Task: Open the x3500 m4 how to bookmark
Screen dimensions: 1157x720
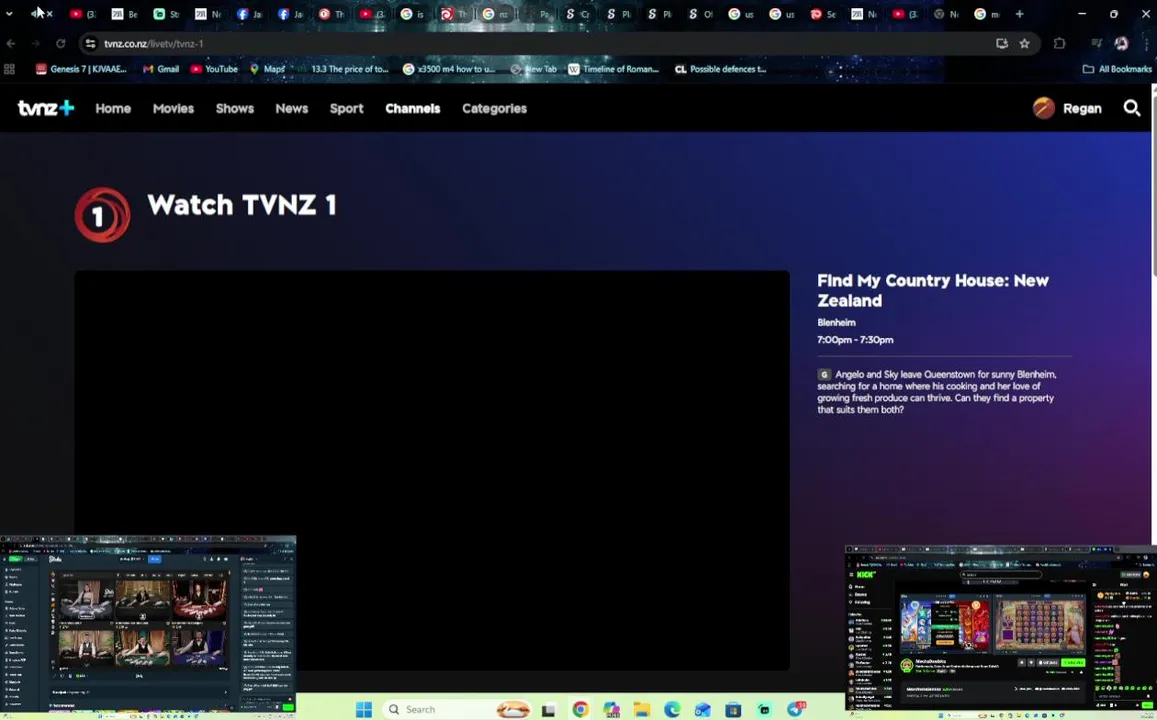Action: click(x=449, y=69)
